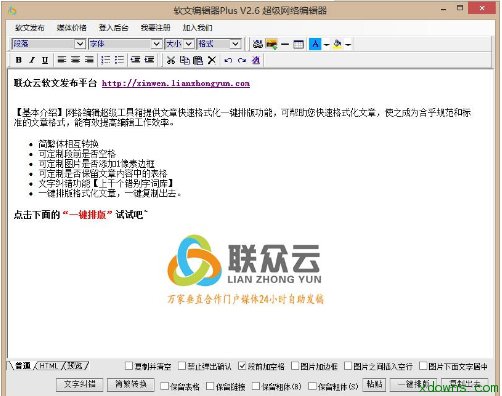Viewport: 502px width, 396px height.
Task: Enable the 图片加边框 checkbox
Action: (x=295, y=366)
